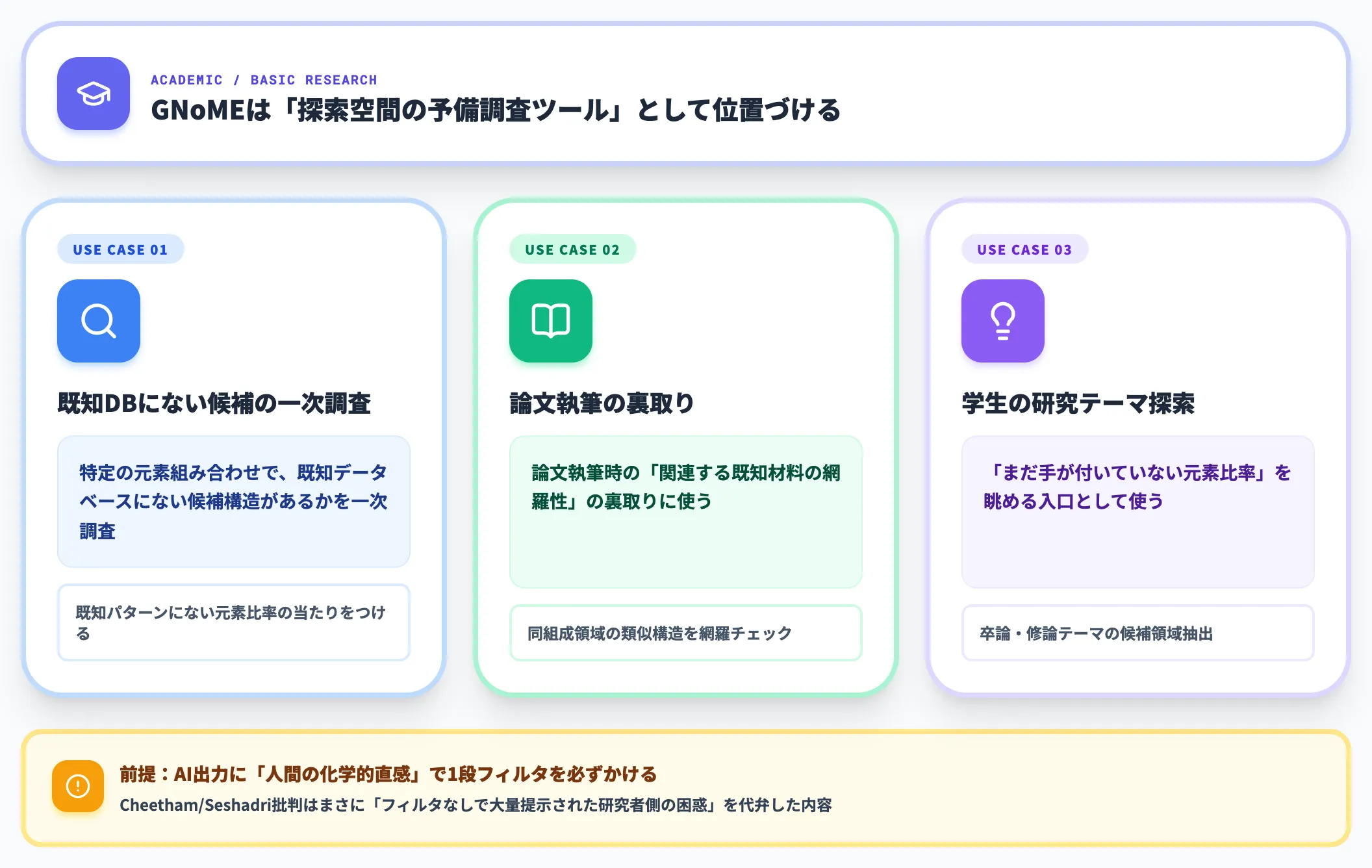Click the green open book icon

point(551,321)
